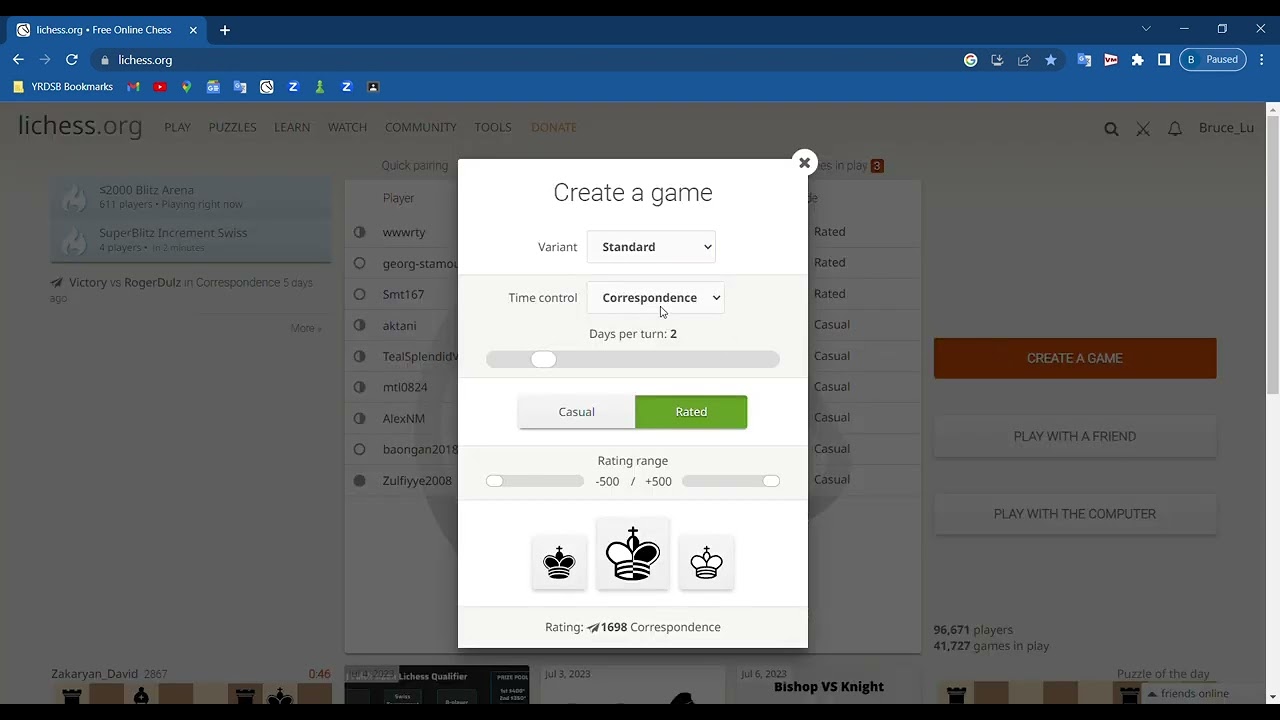Join the Smt167 lobby game
Screen dimensions: 1280x720
pyautogui.click(x=403, y=294)
